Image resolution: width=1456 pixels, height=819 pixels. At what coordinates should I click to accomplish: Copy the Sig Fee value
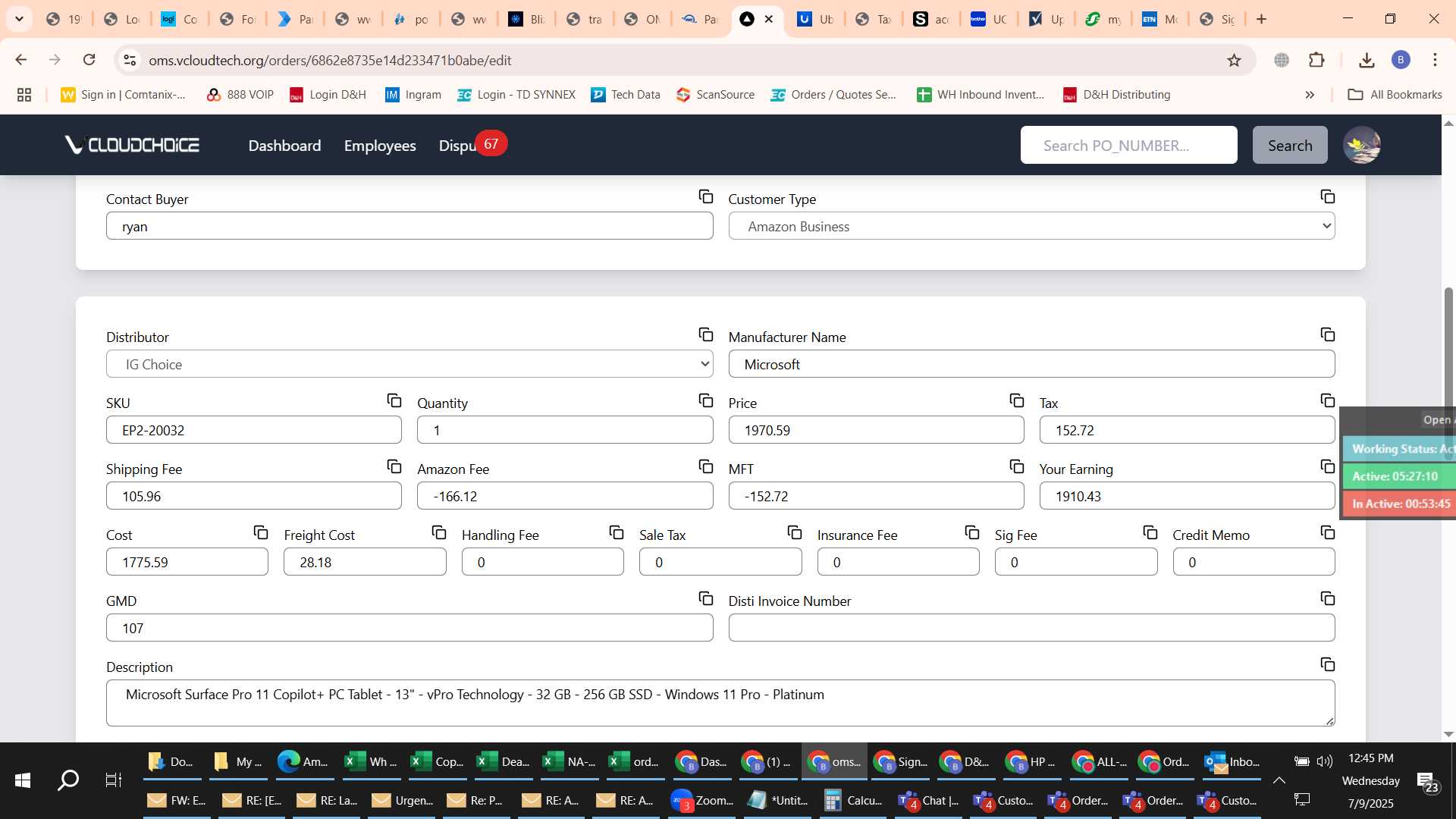coord(1150,533)
